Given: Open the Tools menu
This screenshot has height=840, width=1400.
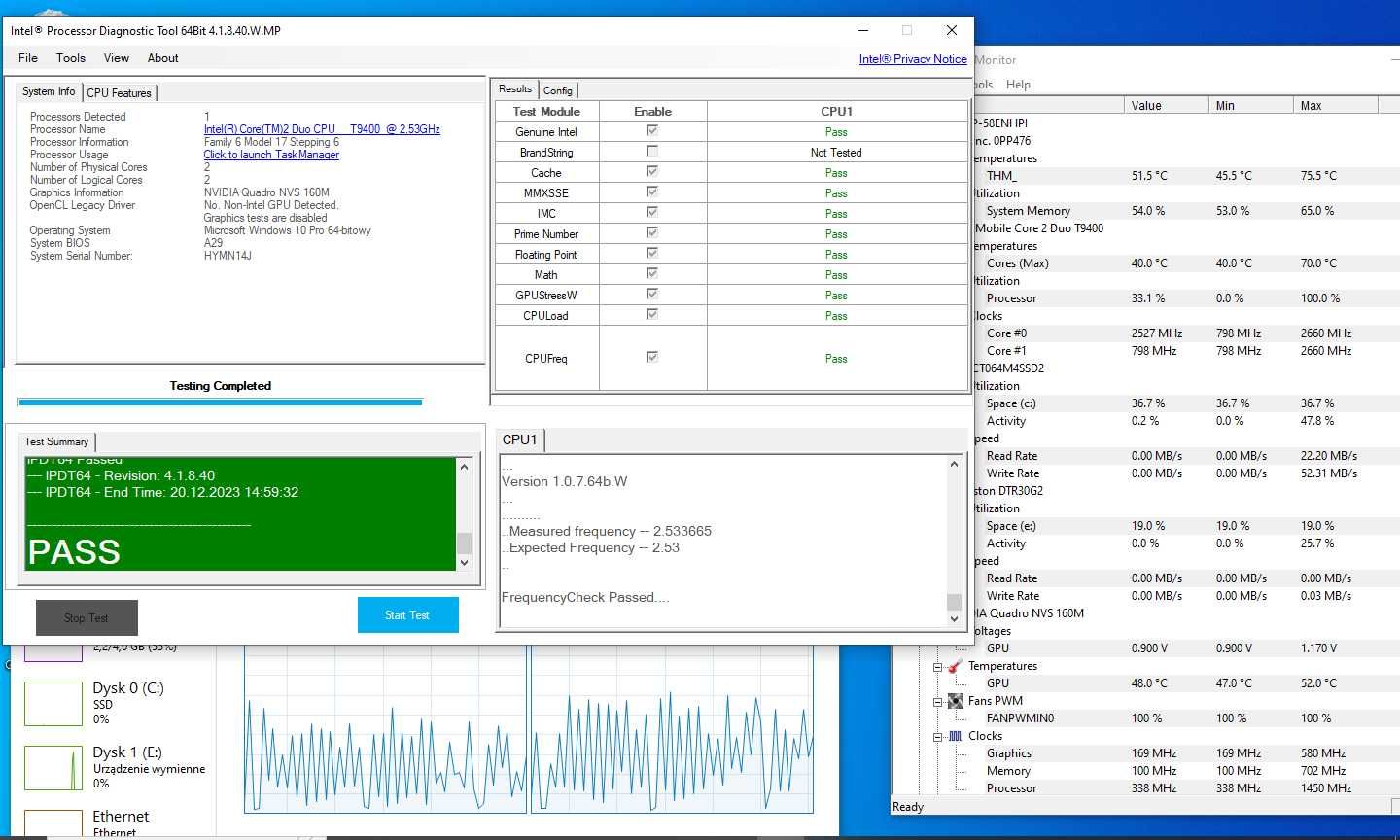Looking at the screenshot, I should (71, 58).
